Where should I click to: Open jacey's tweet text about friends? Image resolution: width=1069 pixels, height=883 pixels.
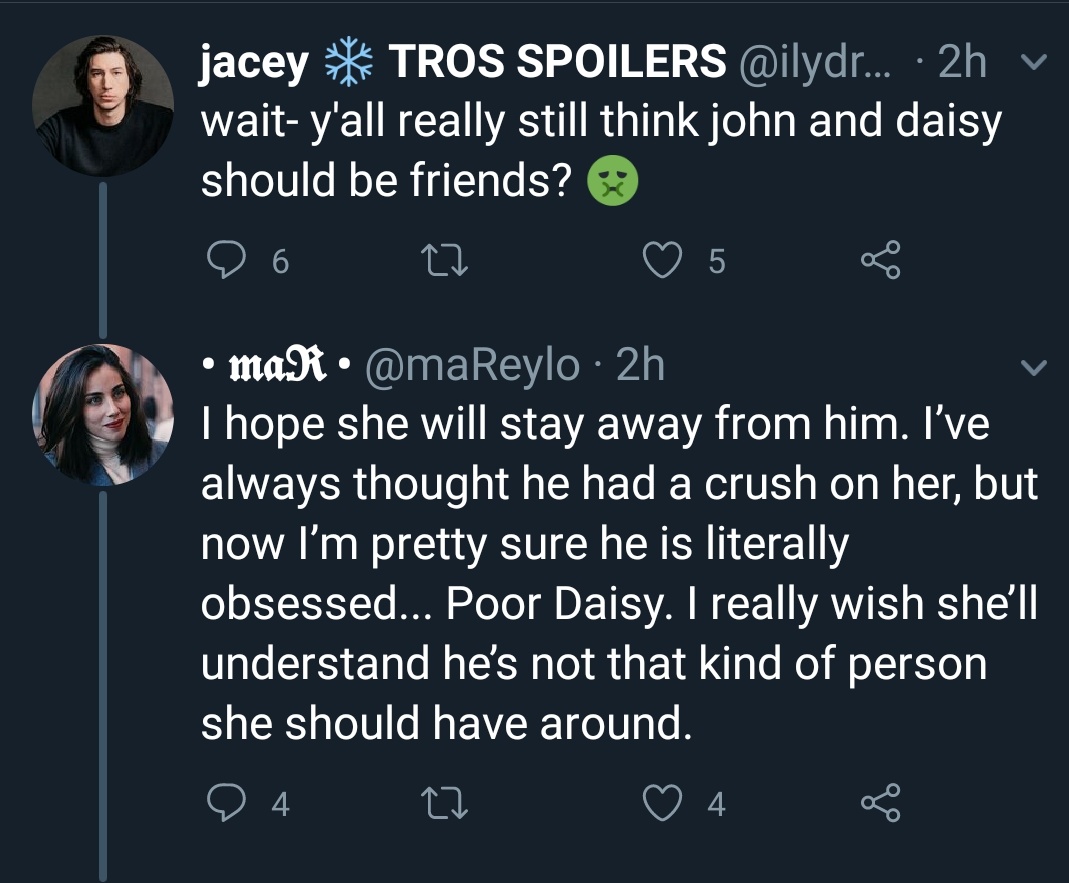pyautogui.click(x=600, y=152)
